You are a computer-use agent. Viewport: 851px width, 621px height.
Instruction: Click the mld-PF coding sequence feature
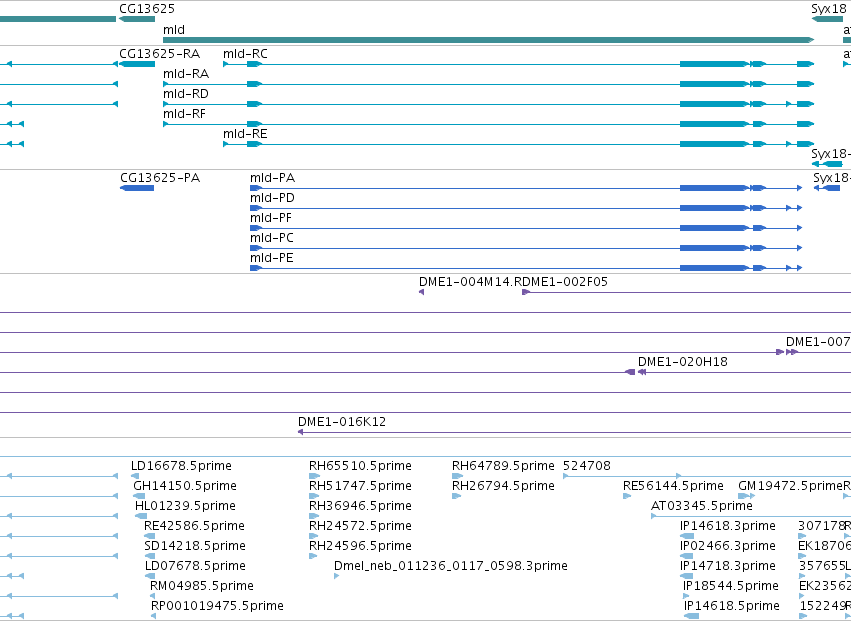click(526, 228)
